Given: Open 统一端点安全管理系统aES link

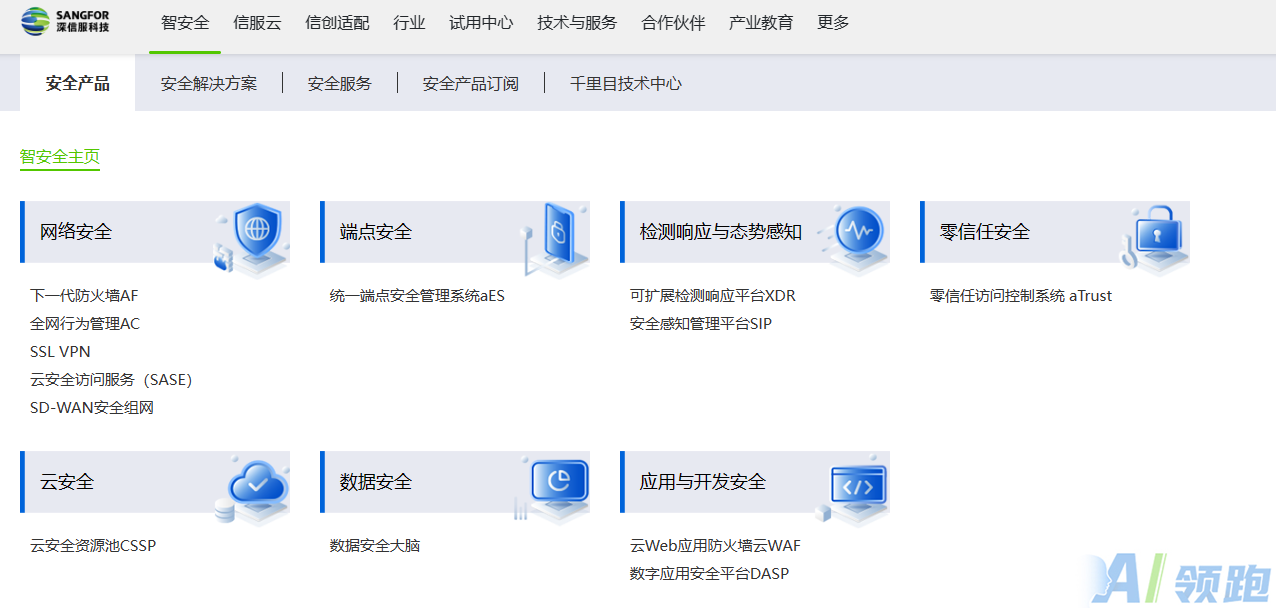Looking at the screenshot, I should pos(417,295).
